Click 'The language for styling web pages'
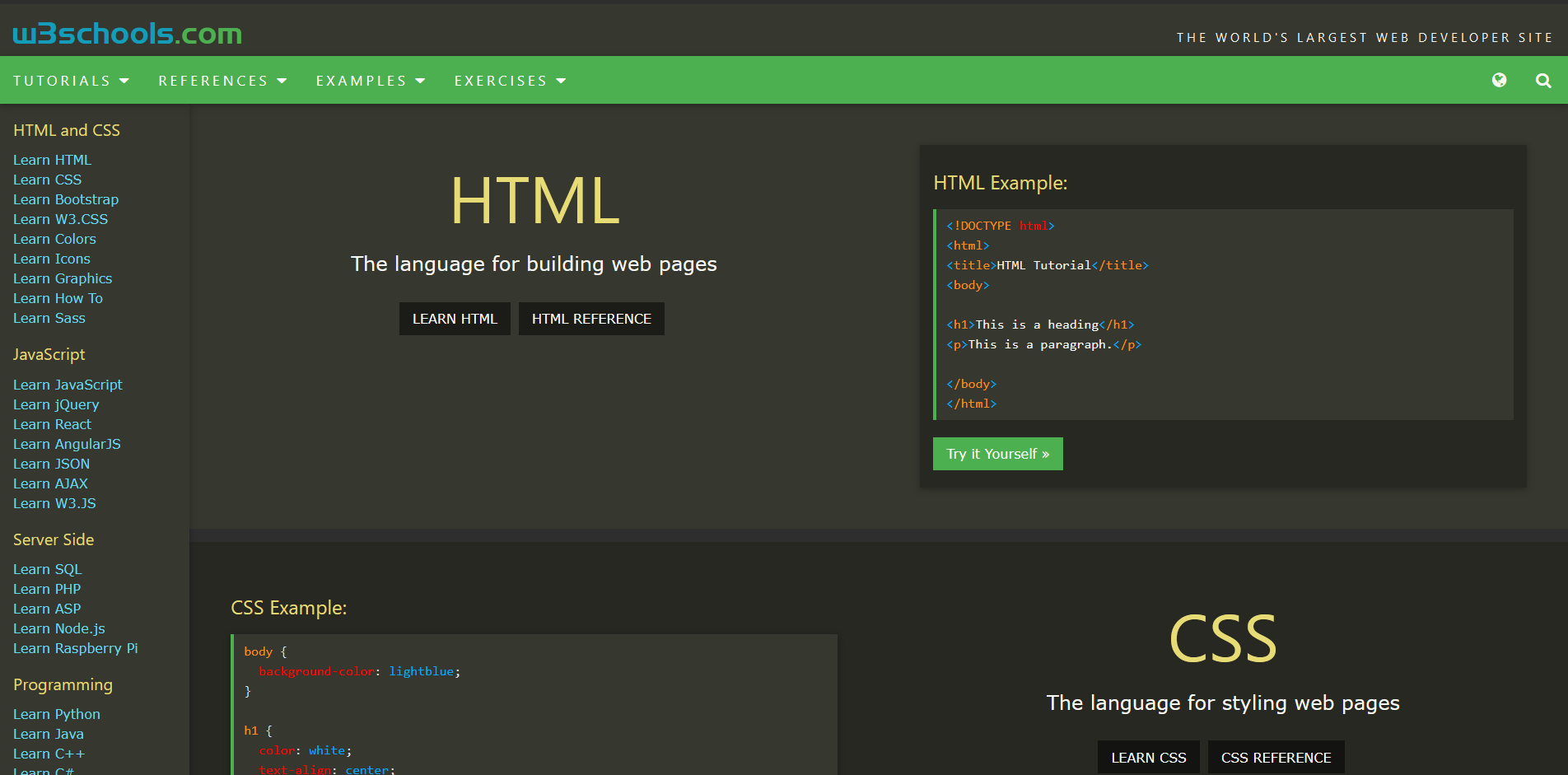The image size is (1568, 775). click(x=1223, y=703)
